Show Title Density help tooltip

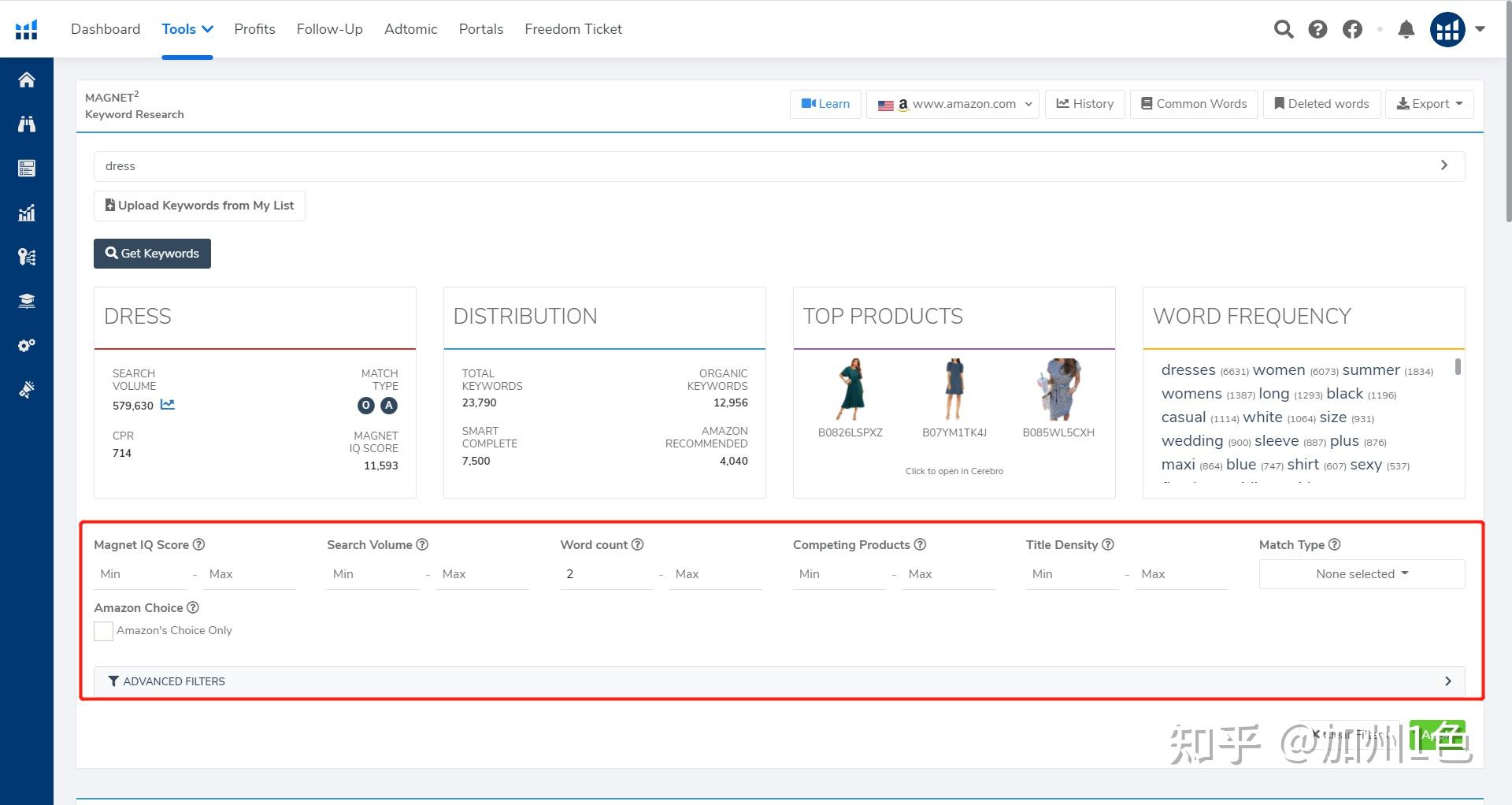(1108, 544)
